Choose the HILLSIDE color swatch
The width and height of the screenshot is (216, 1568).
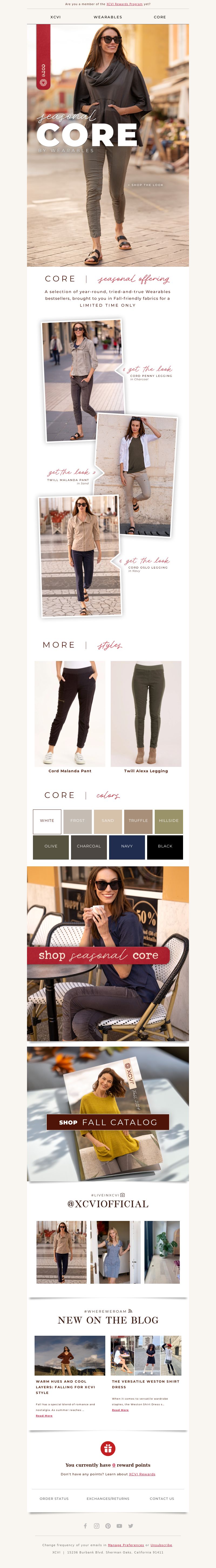[169, 821]
